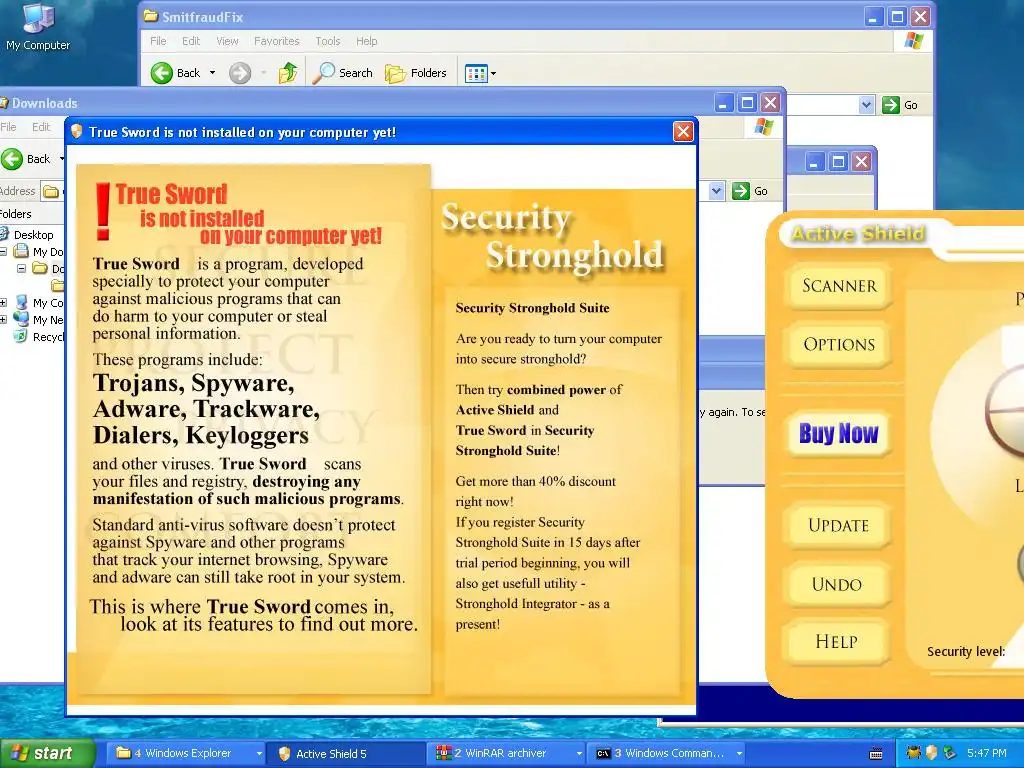Switch to Active Shield 5 taskbar button
This screenshot has width=1024, height=768.
(x=346, y=753)
